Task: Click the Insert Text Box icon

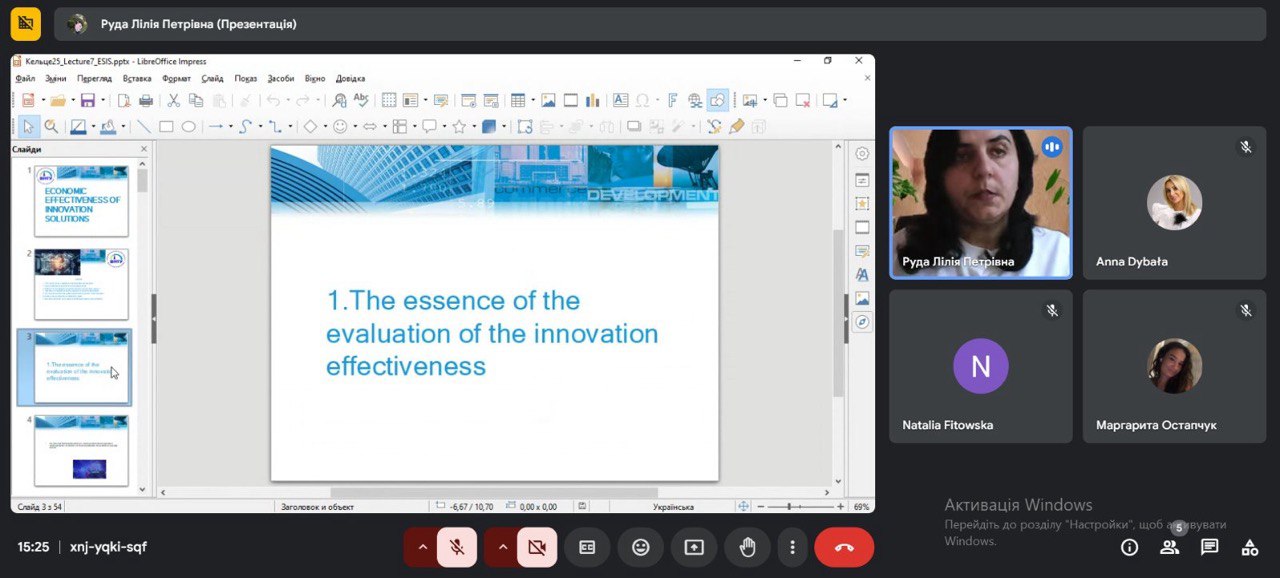Action: pos(620,100)
